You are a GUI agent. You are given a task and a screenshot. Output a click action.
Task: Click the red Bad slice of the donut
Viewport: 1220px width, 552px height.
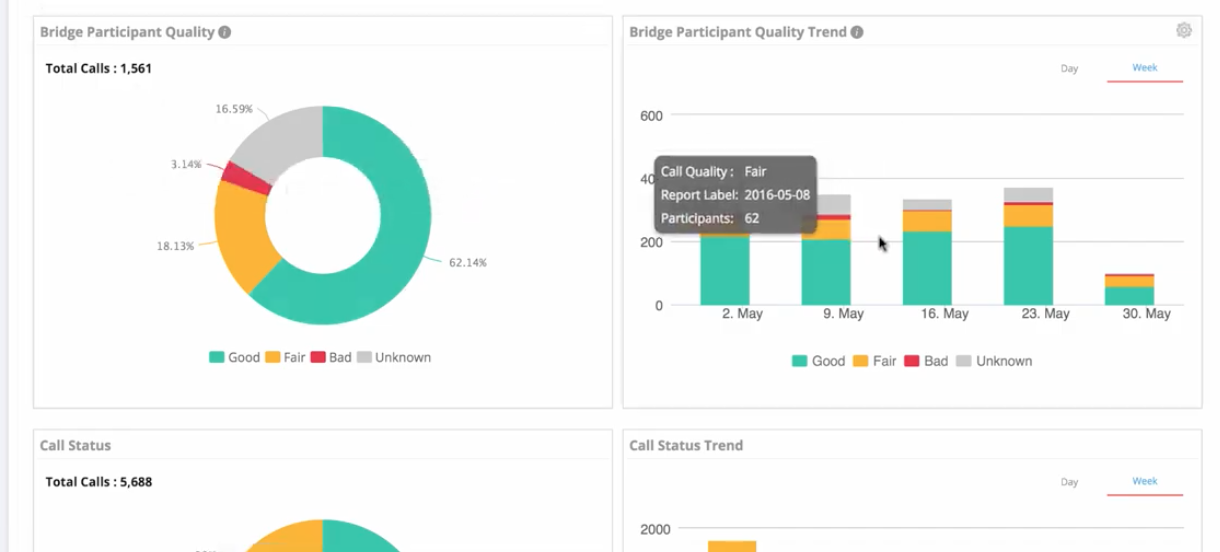(246, 177)
